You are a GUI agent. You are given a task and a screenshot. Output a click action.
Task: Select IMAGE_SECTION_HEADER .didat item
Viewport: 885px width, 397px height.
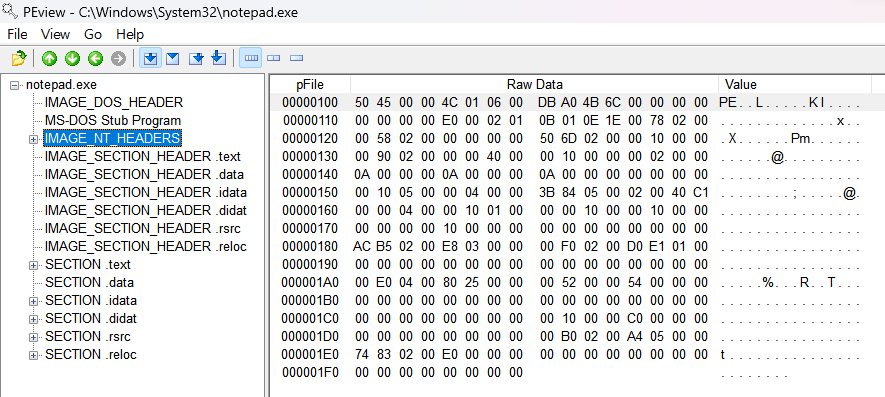tap(146, 211)
